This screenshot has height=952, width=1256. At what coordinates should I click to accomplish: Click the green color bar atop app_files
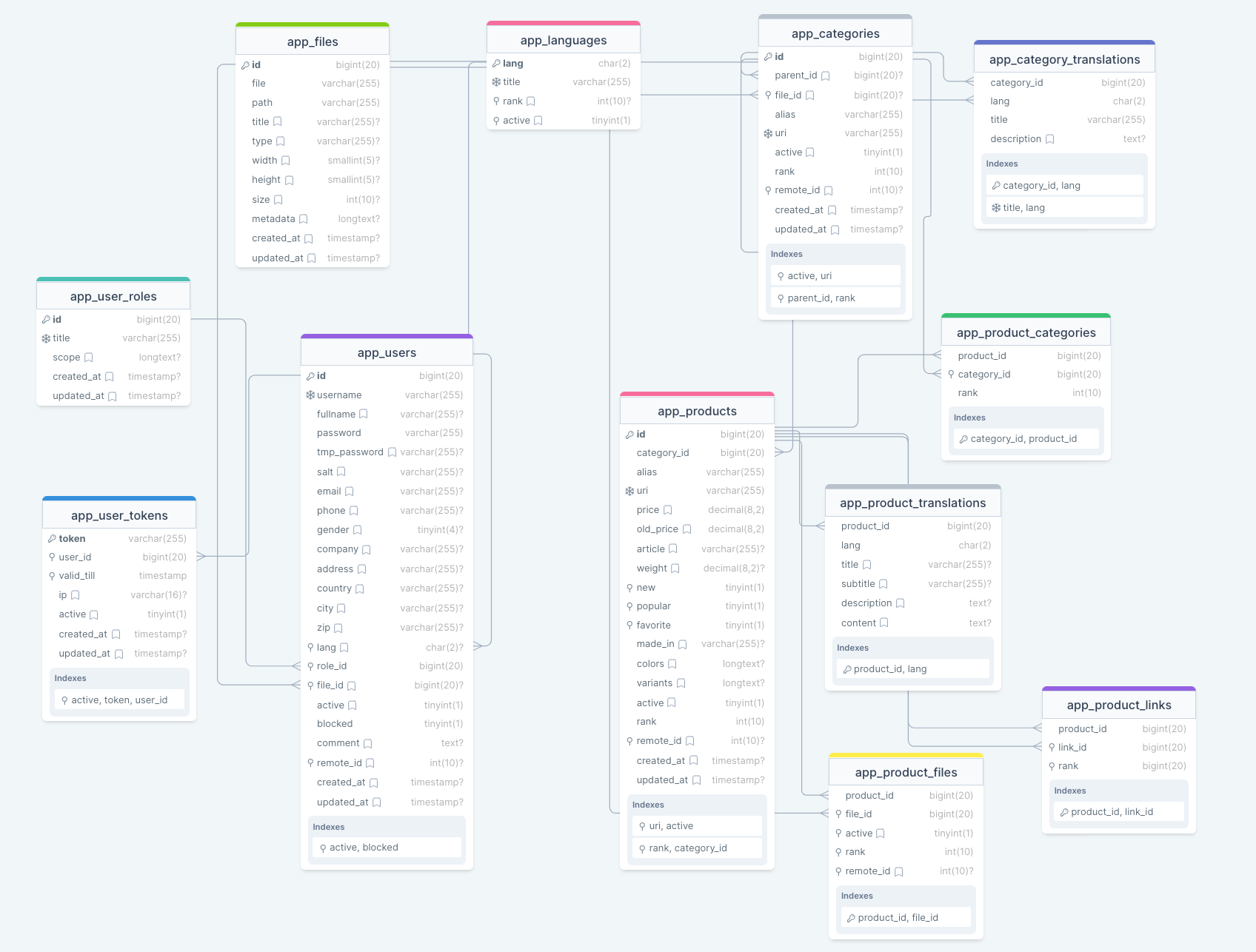(312, 24)
